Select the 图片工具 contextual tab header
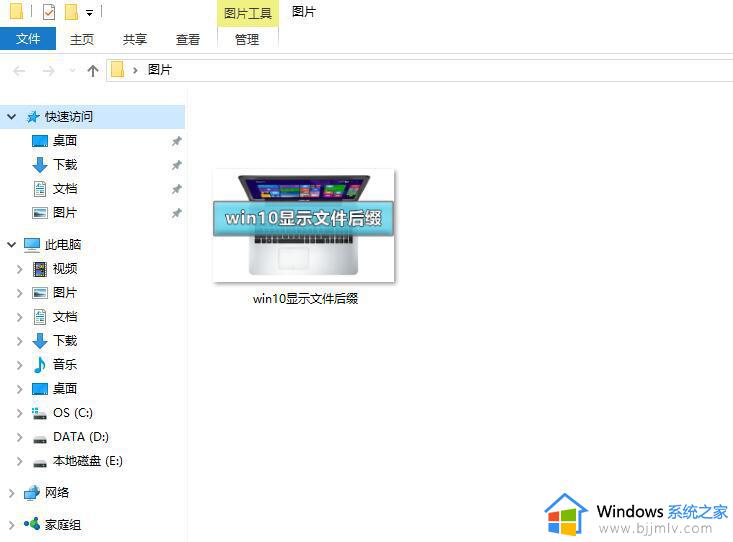The width and height of the screenshot is (733, 542). pyautogui.click(x=248, y=13)
